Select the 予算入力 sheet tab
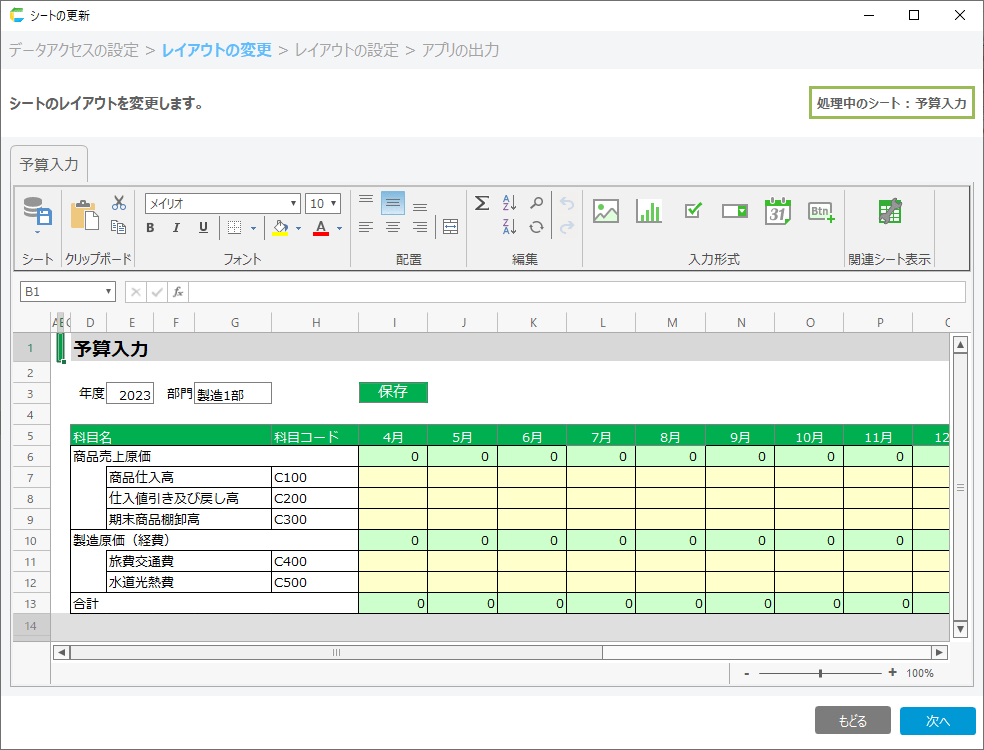Screen dimensions: 984x750 (49, 165)
